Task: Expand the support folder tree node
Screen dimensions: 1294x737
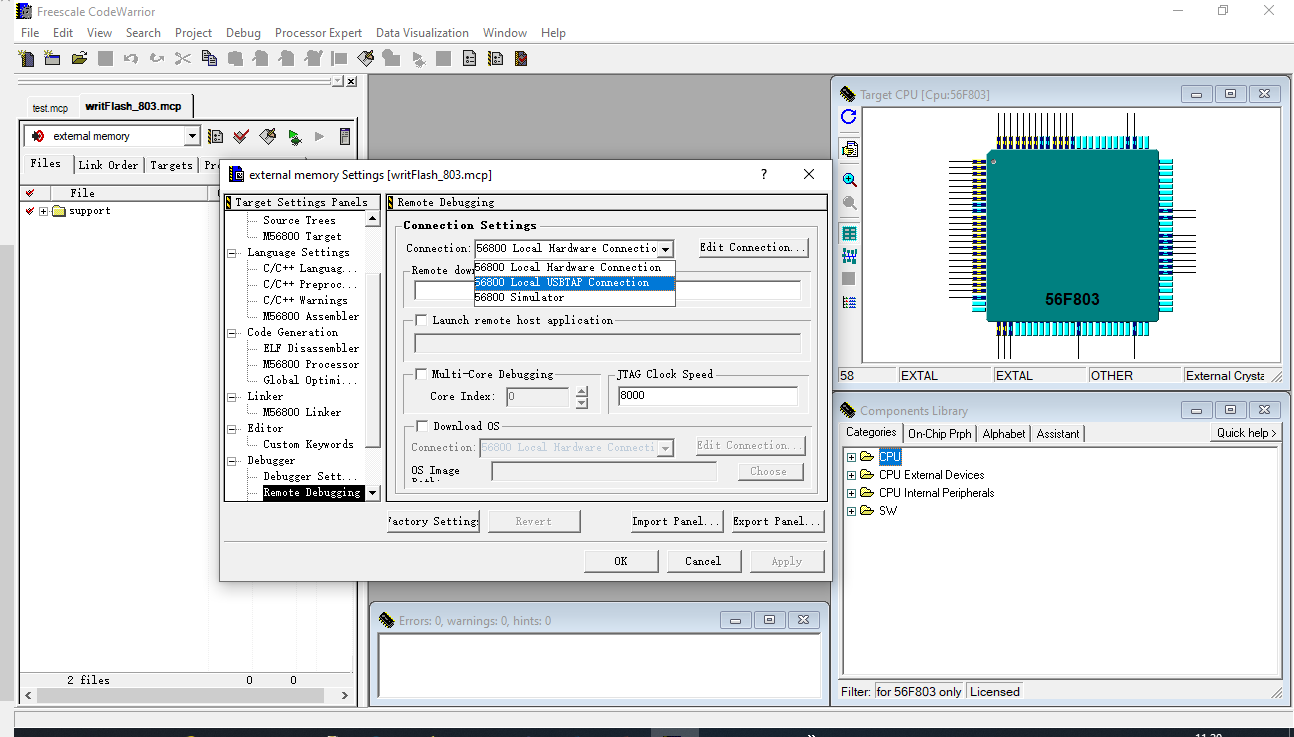Action: click(x=44, y=211)
